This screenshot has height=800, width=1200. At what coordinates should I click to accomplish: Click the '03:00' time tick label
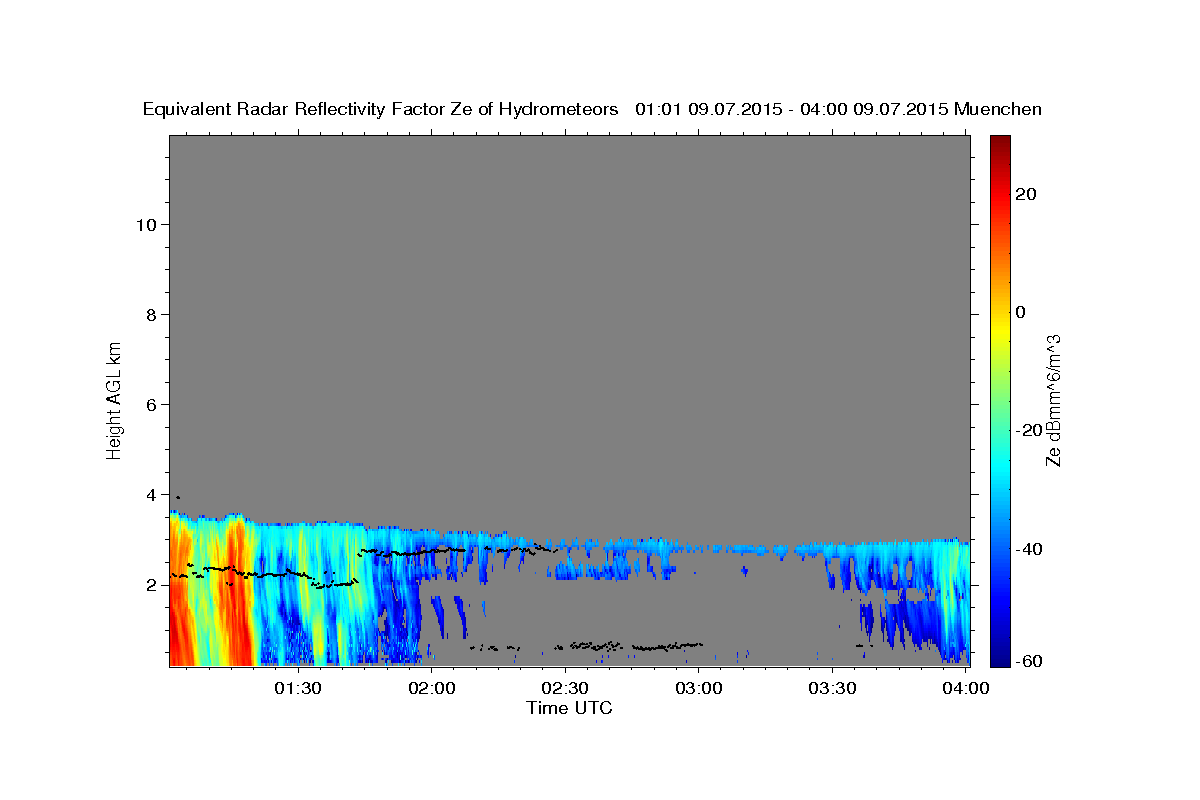pyautogui.click(x=699, y=689)
